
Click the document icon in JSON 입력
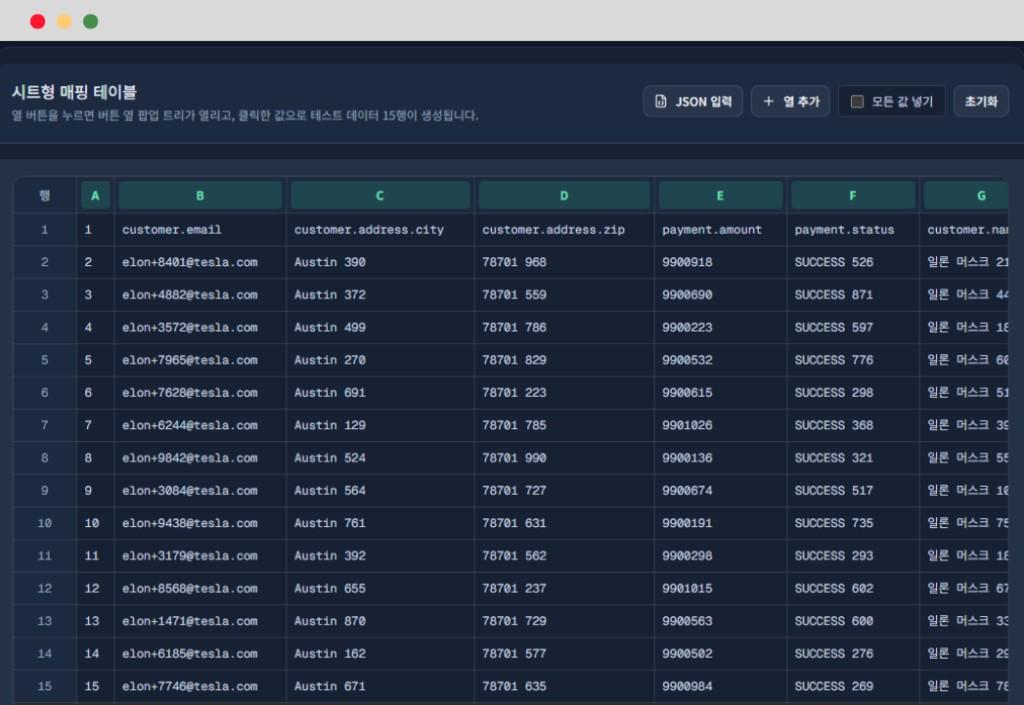(661, 101)
